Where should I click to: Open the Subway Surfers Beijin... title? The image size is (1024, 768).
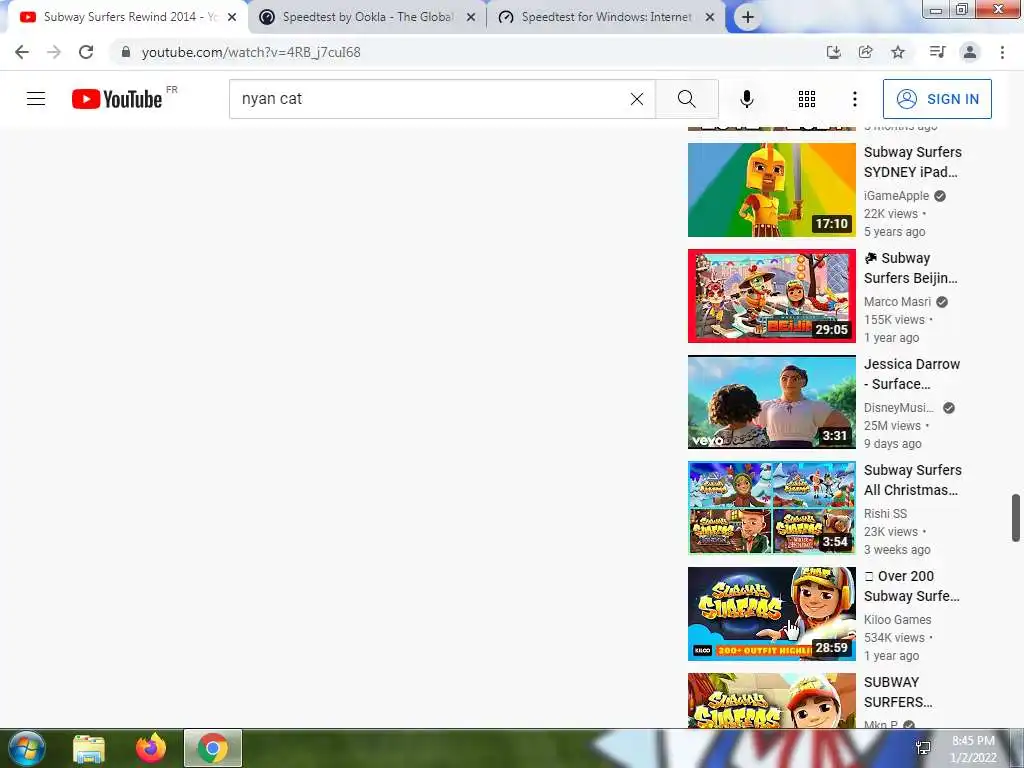pos(910,268)
